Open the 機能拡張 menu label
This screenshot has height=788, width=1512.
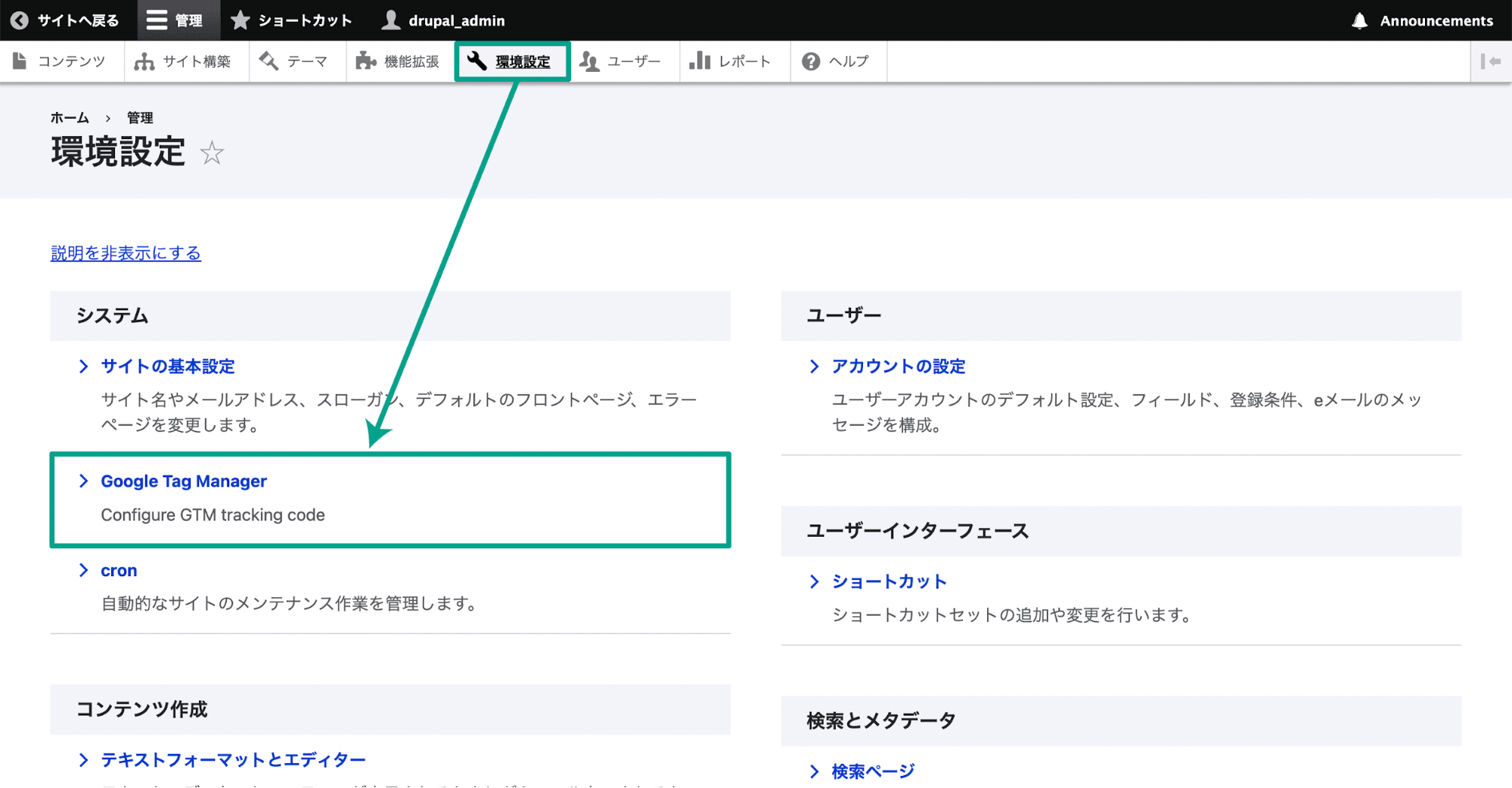pos(411,61)
